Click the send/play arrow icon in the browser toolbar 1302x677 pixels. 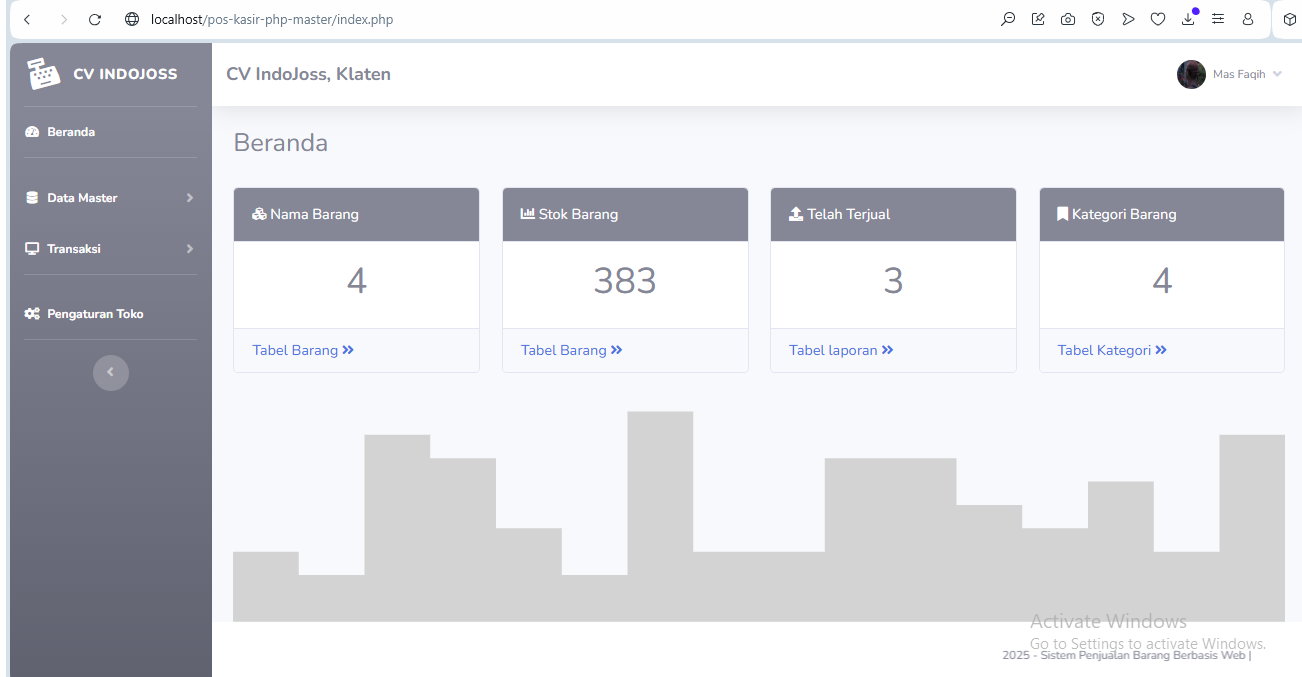pyautogui.click(x=1128, y=19)
